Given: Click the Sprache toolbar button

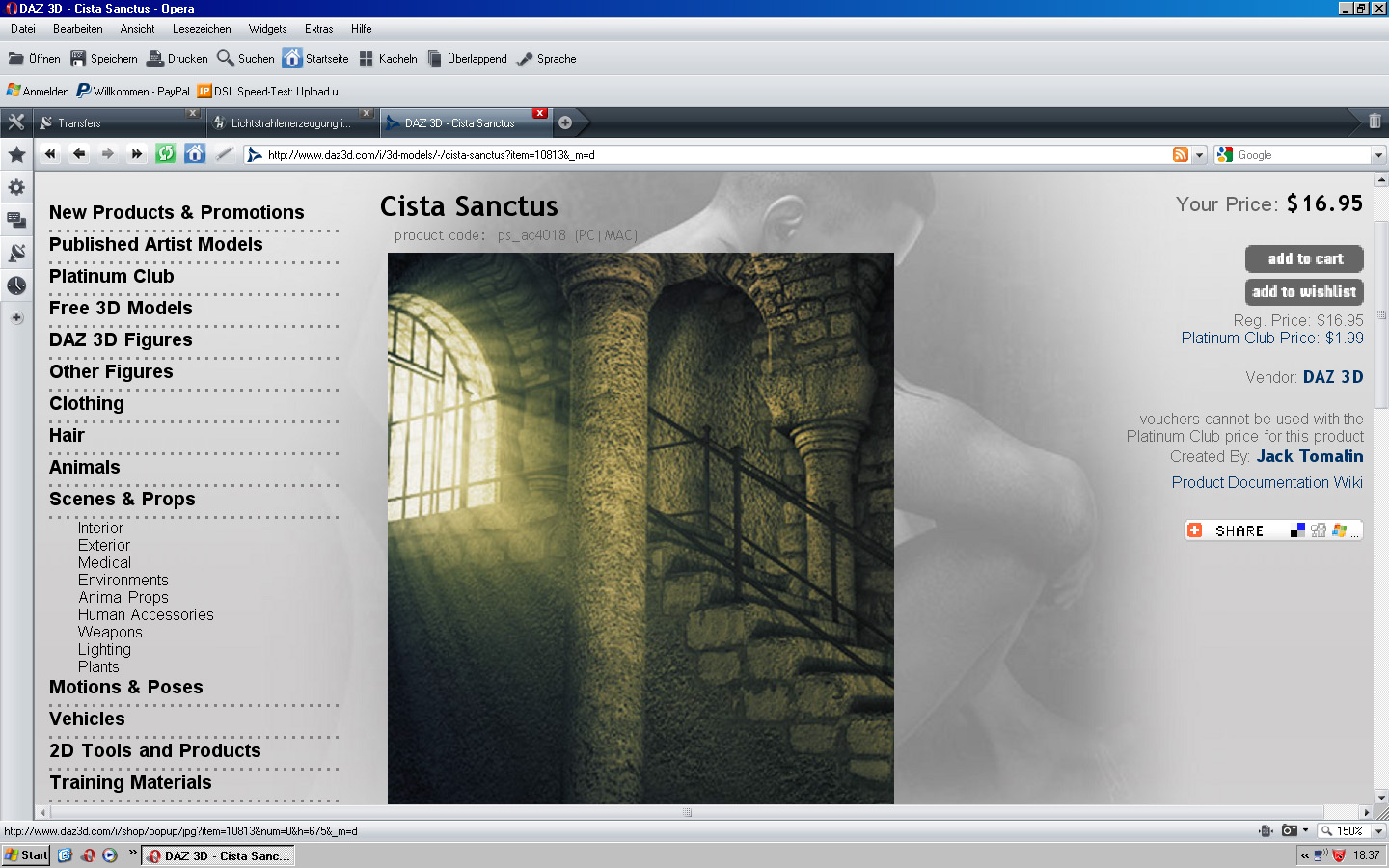Looking at the screenshot, I should (546, 59).
